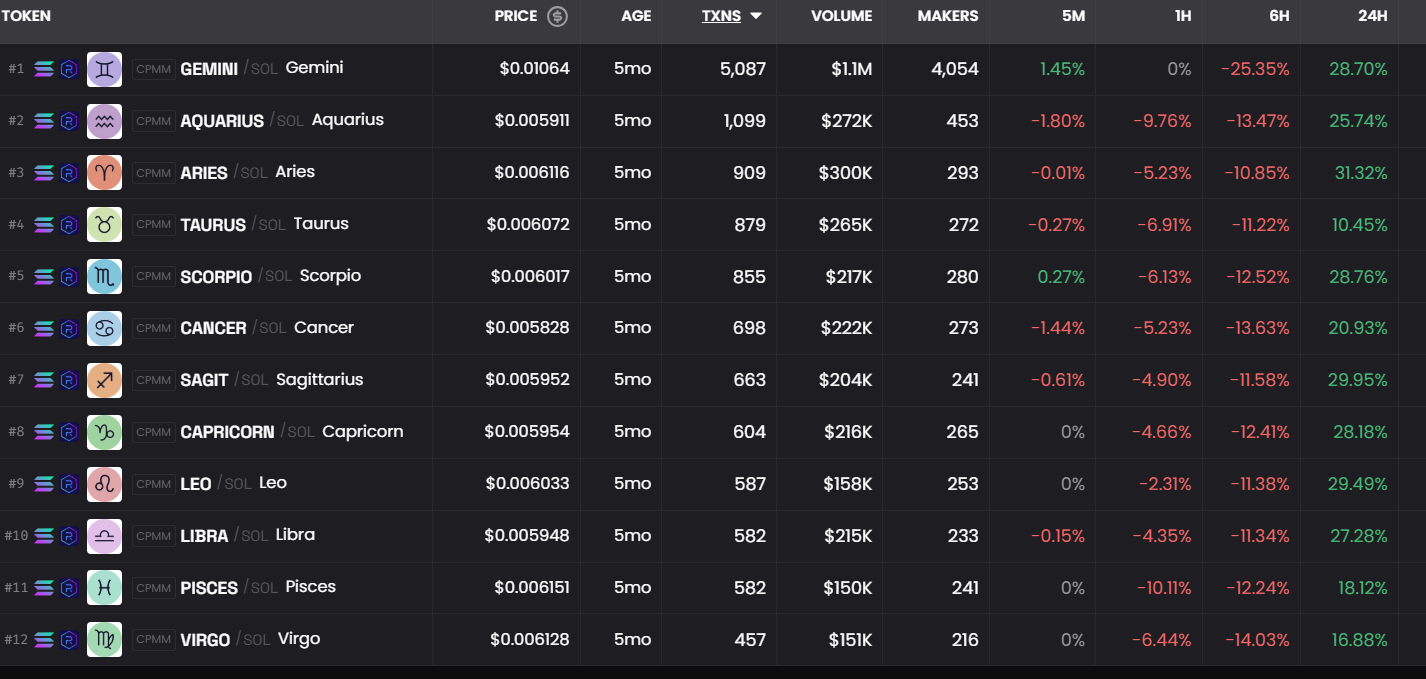
Task: Click the Raydium DEX icon in Leo row
Action: [69, 484]
